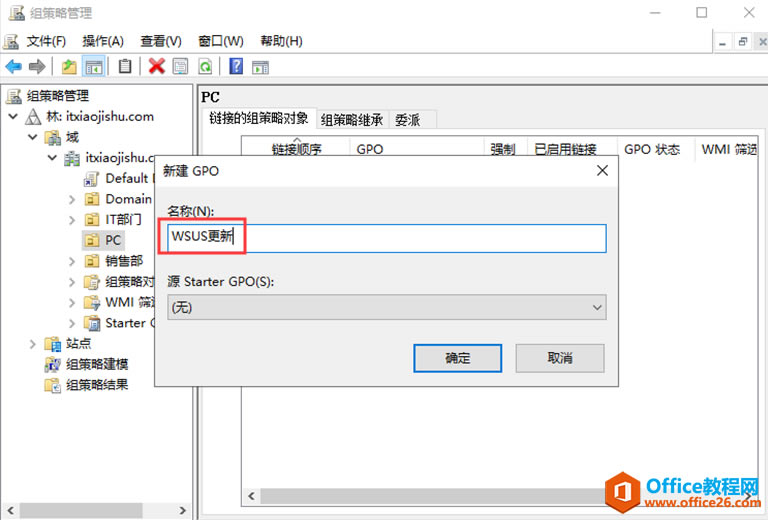Expand the IT部门 node
This screenshot has width=768, height=520.
point(72,220)
